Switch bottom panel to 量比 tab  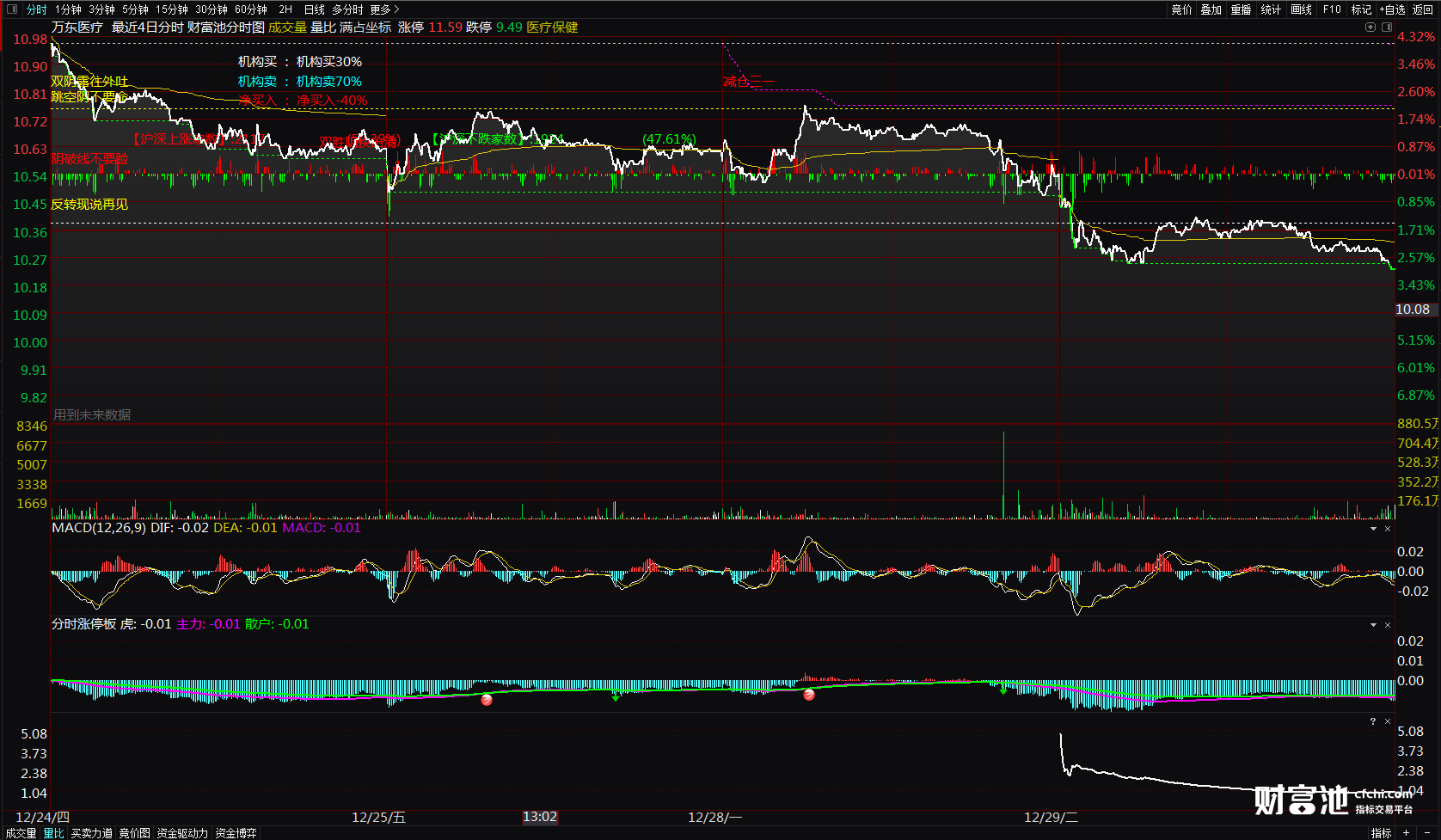(x=53, y=833)
